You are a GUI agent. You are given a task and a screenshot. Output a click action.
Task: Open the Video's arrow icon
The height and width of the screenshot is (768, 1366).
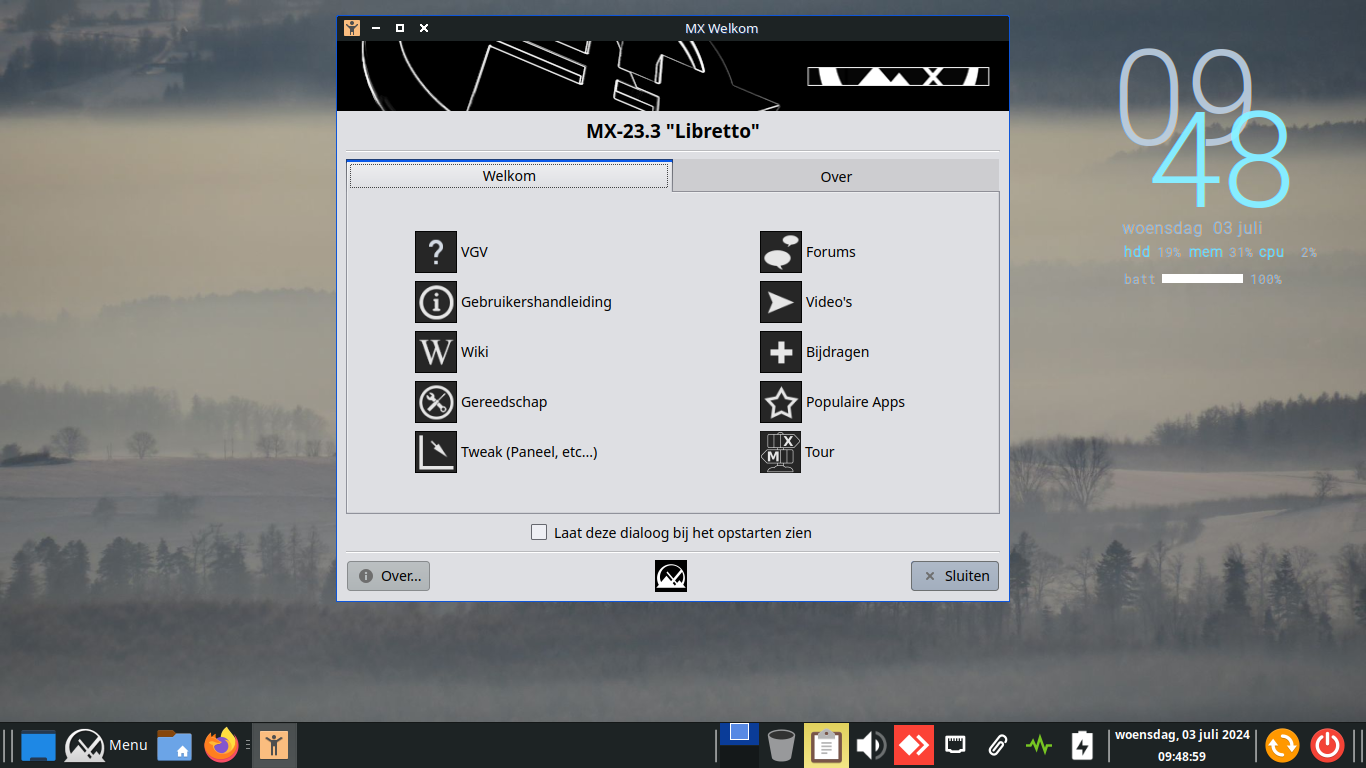click(x=780, y=302)
